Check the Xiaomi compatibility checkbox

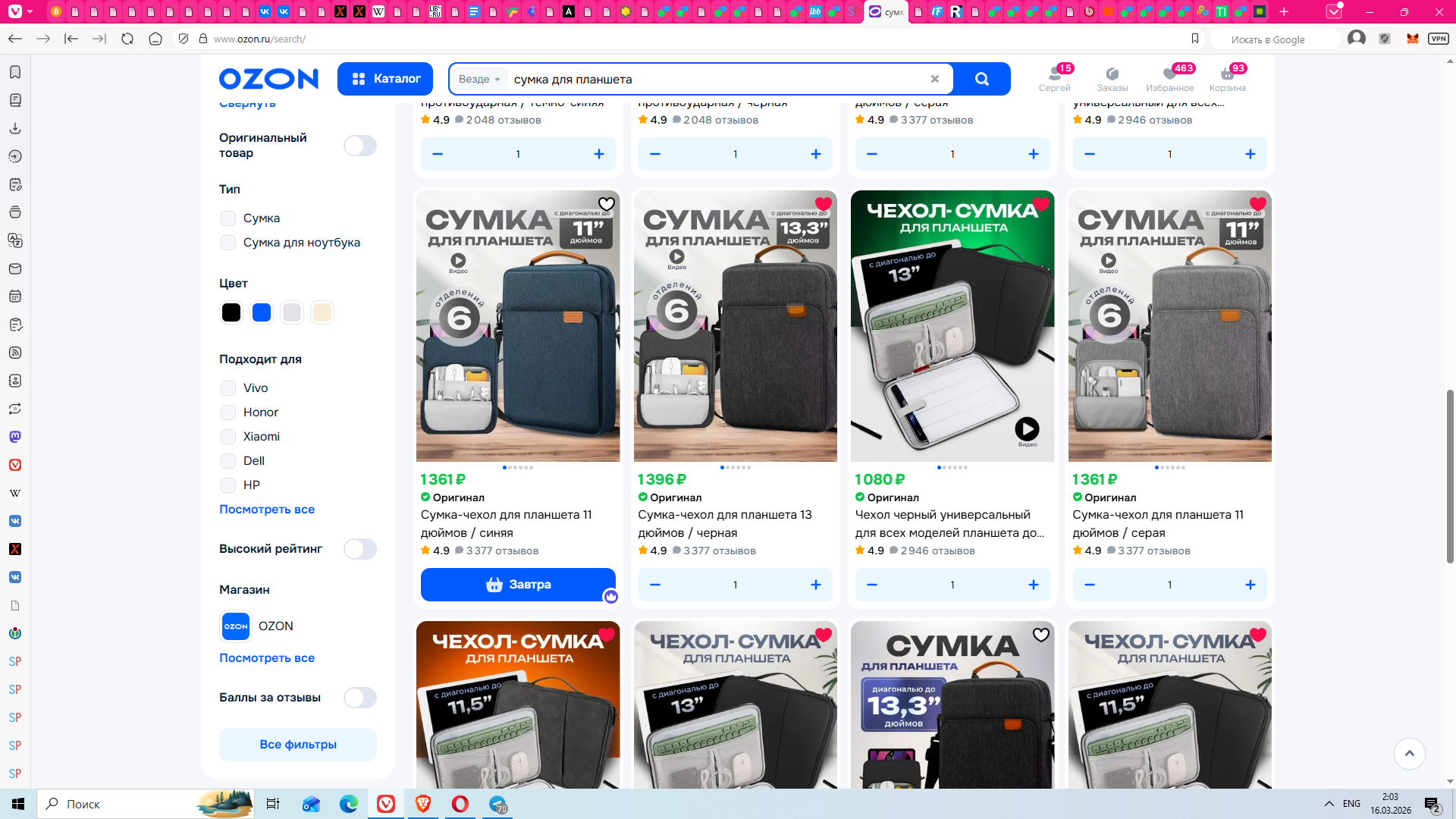(x=228, y=437)
